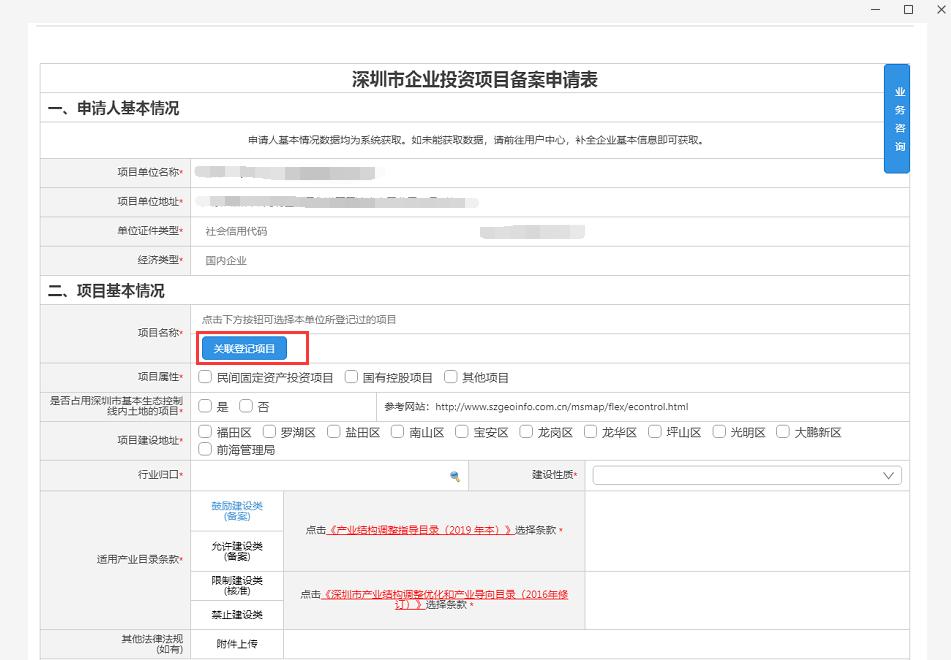Tick the 其他项目 checkbox
Image resolution: width=951 pixels, height=660 pixels.
point(451,377)
